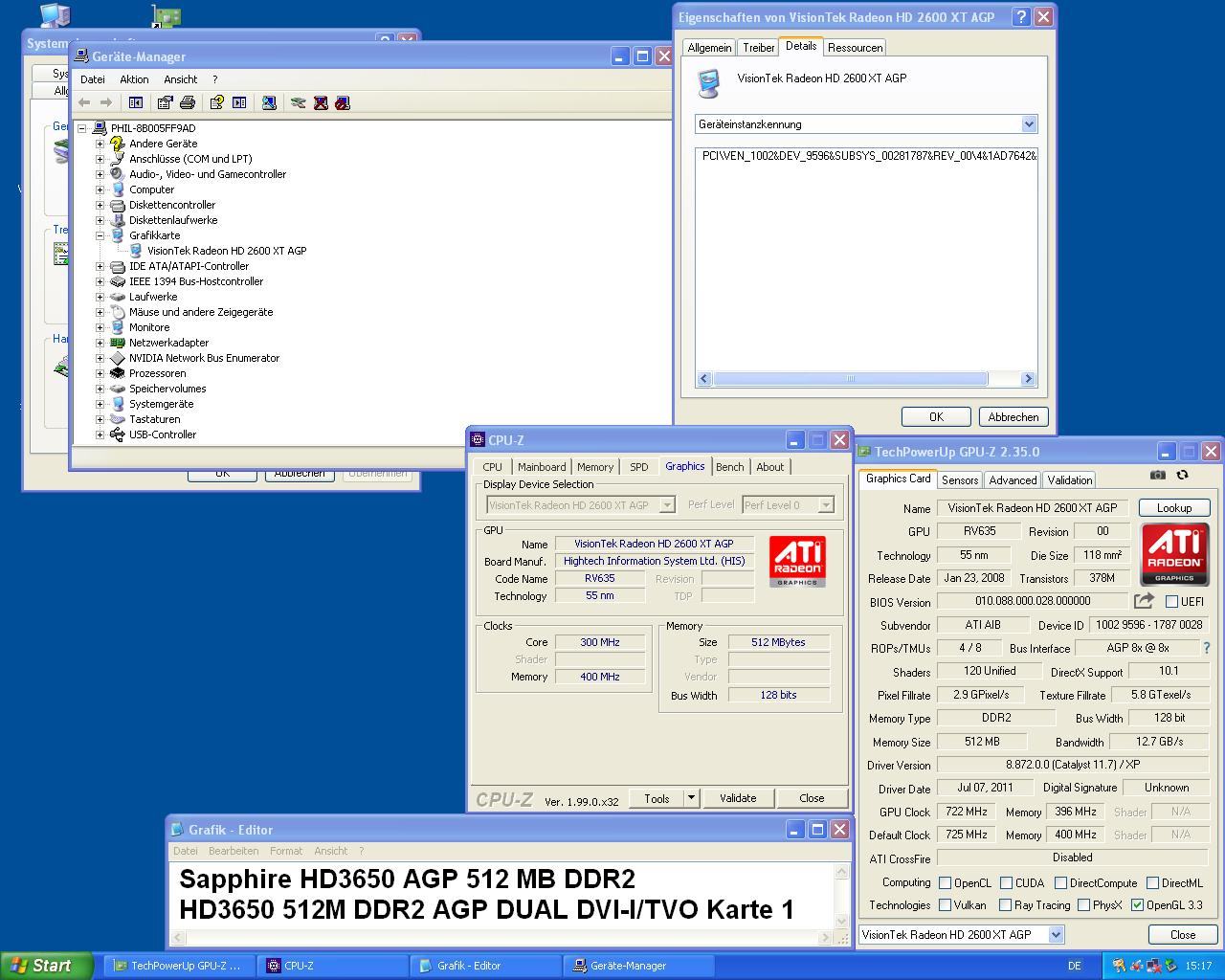Click the uninstall device toolbar icon
Screen dimensions: 1225x980
point(321,102)
